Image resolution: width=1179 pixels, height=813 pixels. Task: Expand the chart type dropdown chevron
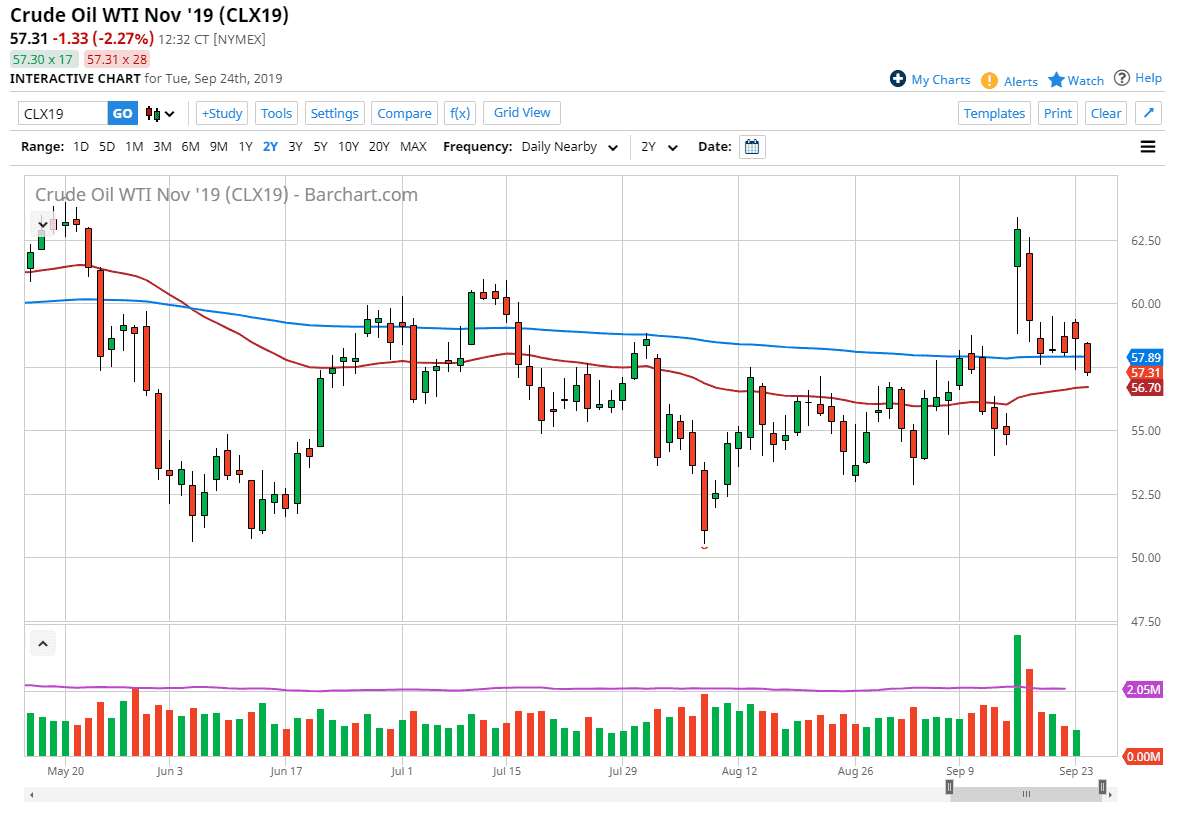pos(169,114)
